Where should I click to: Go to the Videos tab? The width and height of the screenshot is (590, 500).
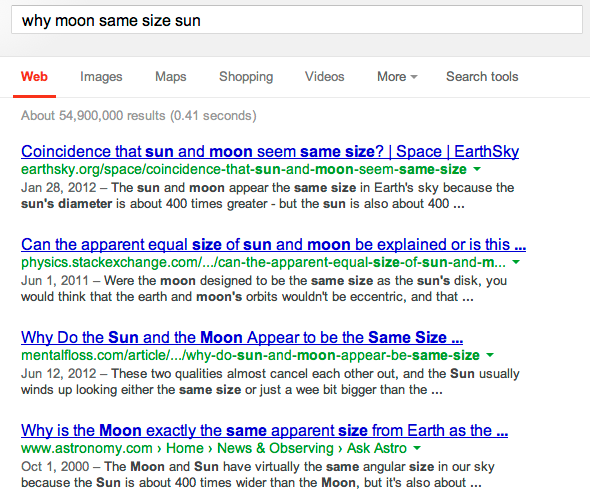tap(324, 76)
